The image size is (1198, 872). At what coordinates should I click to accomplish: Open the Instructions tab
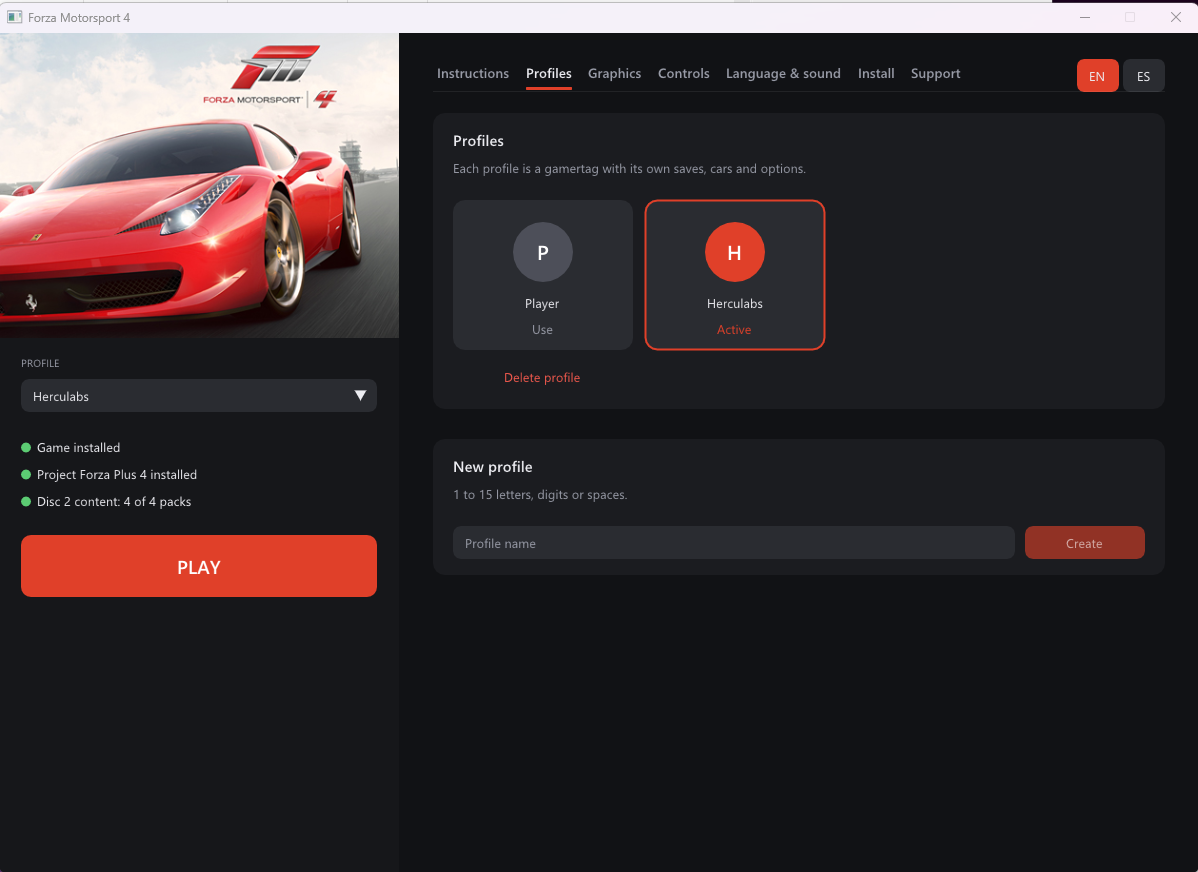coord(472,73)
